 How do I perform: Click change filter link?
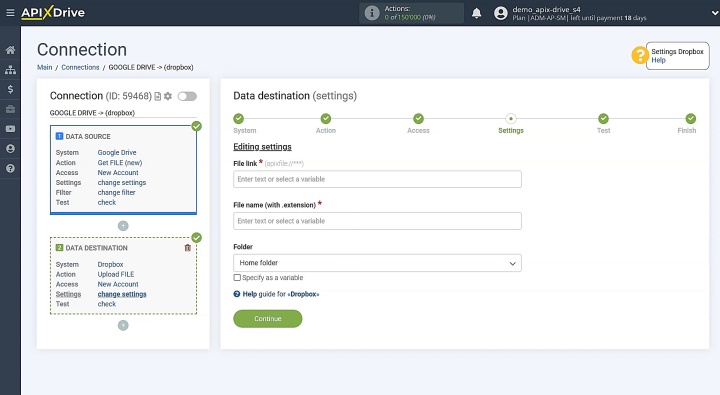(116, 192)
